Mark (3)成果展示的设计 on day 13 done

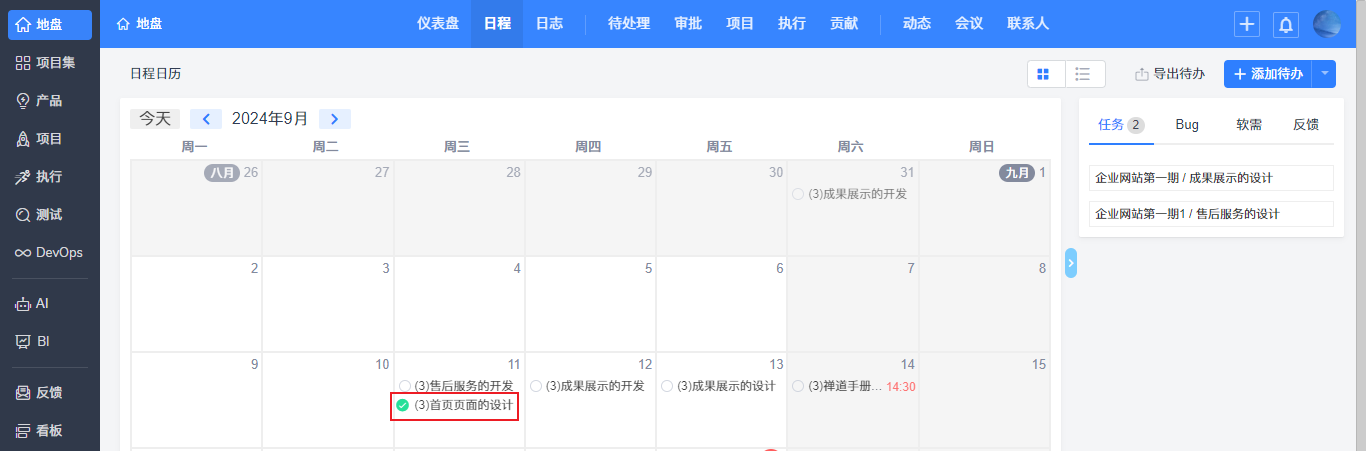click(x=667, y=386)
